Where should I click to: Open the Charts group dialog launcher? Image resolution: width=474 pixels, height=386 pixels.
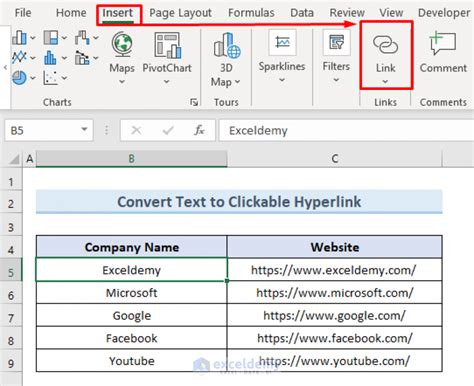[194, 102]
